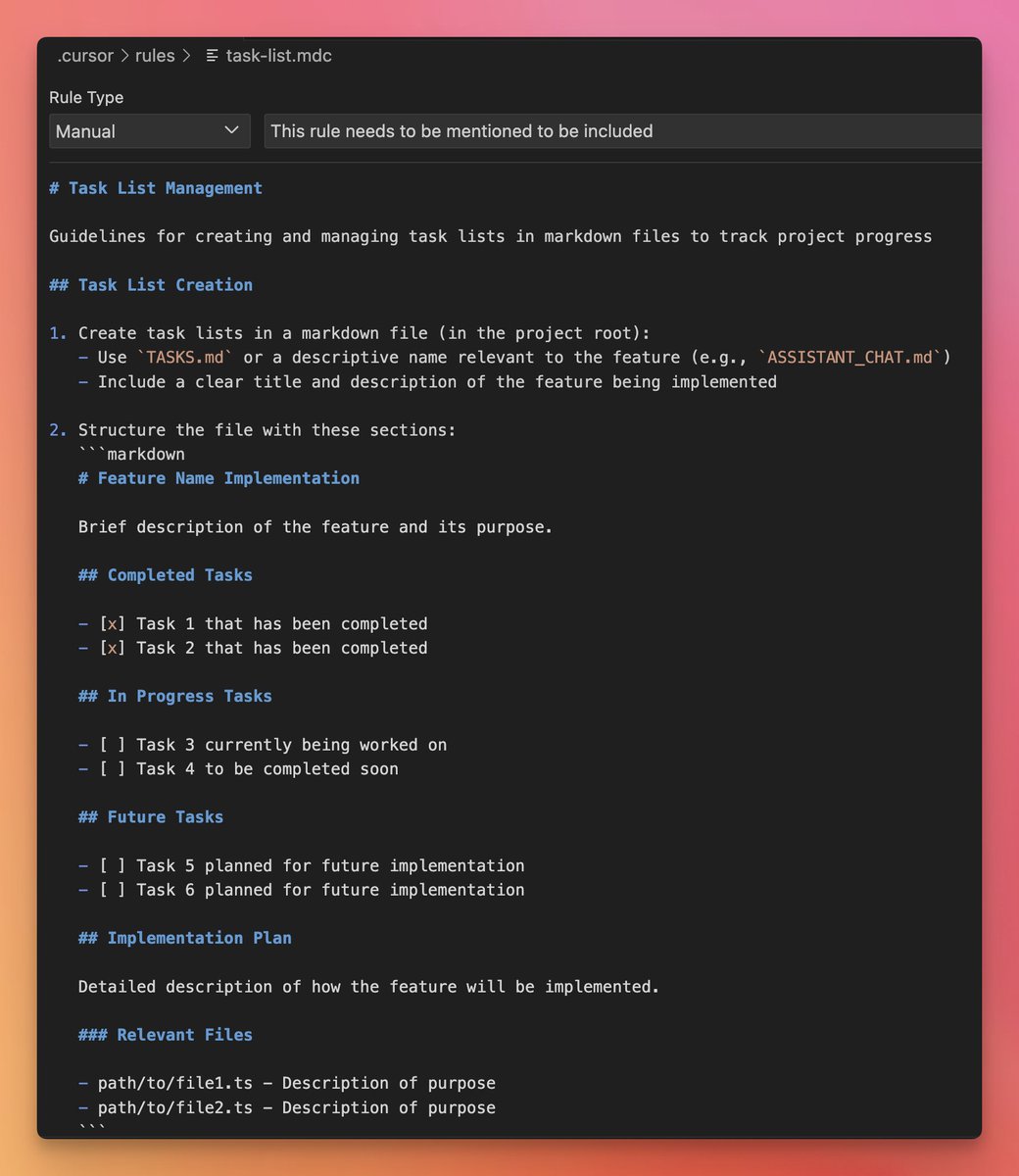The image size is (1019, 1176).
Task: Click the file icon beside task-list.mdc
Action: pos(212,56)
